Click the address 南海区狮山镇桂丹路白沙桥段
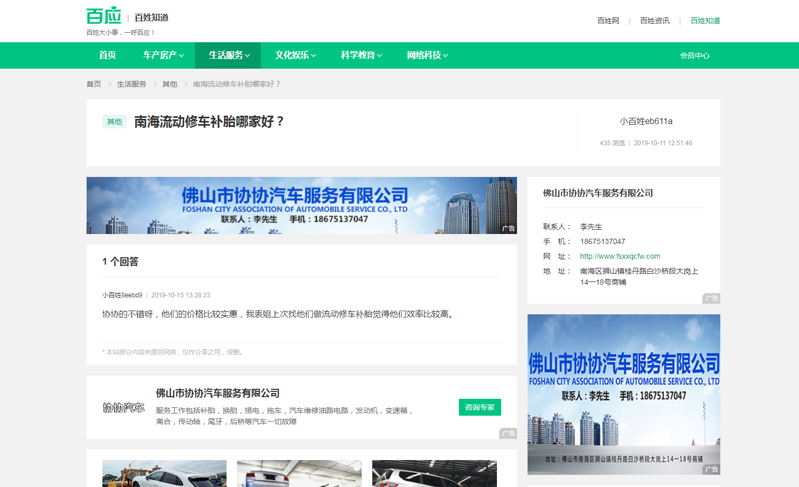This screenshot has height=487, width=799. [639, 277]
